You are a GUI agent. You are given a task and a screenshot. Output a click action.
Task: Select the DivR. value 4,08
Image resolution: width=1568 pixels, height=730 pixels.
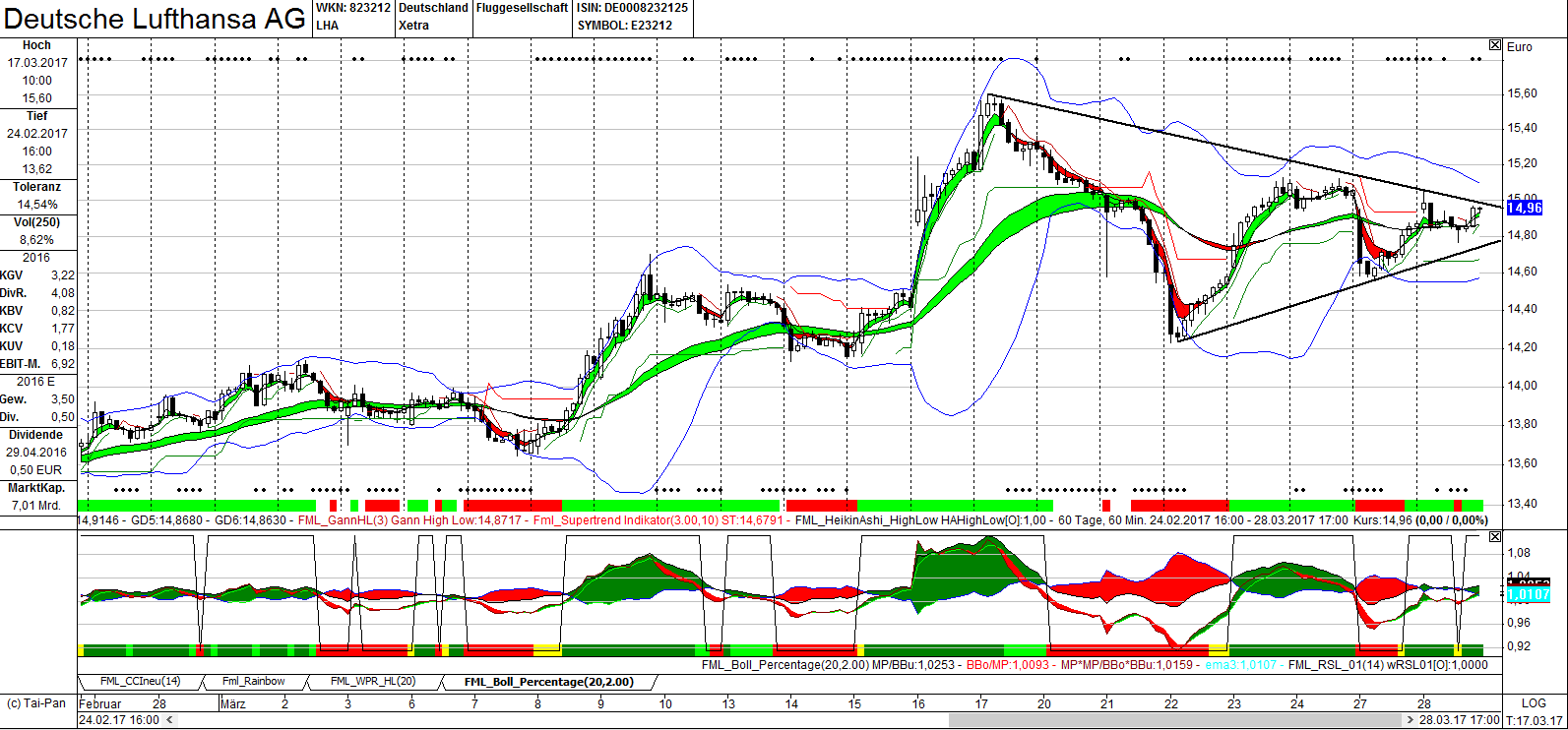pos(63,293)
